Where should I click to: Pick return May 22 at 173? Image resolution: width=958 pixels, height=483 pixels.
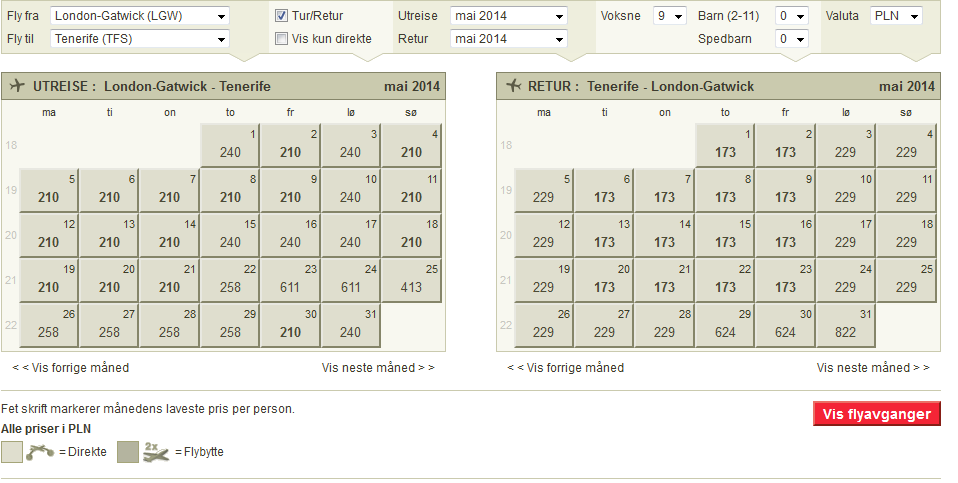coord(725,281)
